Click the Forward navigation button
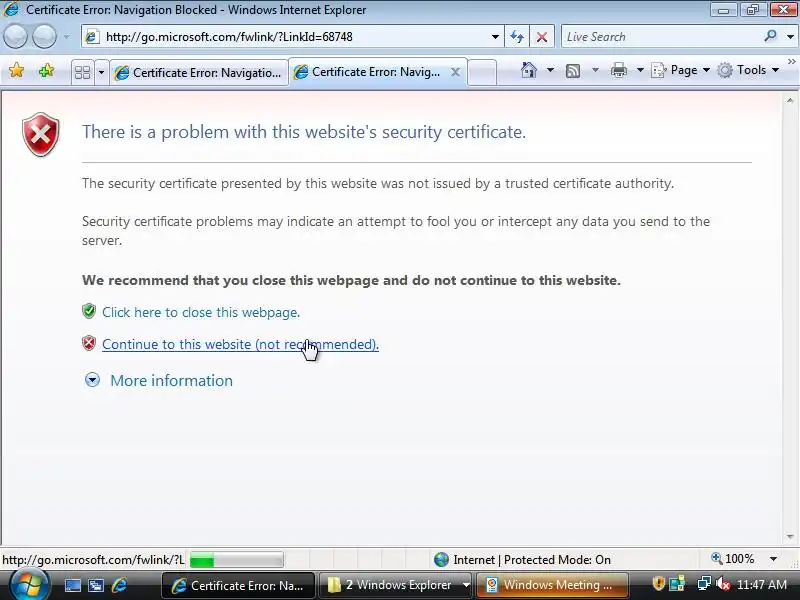Image resolution: width=800 pixels, height=600 pixels. click(x=44, y=37)
